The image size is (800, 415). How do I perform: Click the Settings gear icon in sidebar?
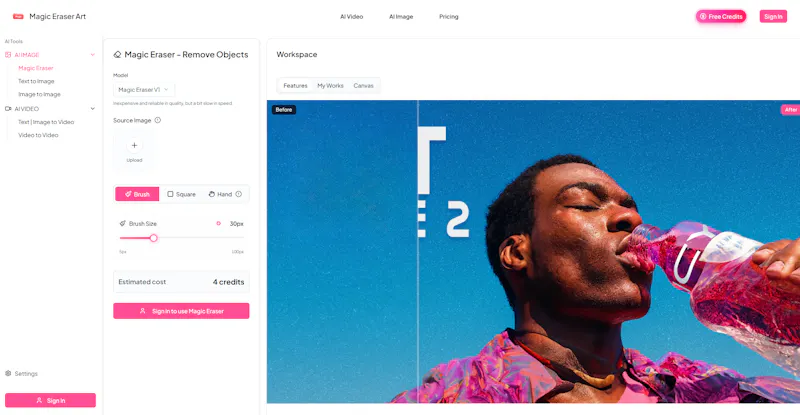(x=8, y=373)
